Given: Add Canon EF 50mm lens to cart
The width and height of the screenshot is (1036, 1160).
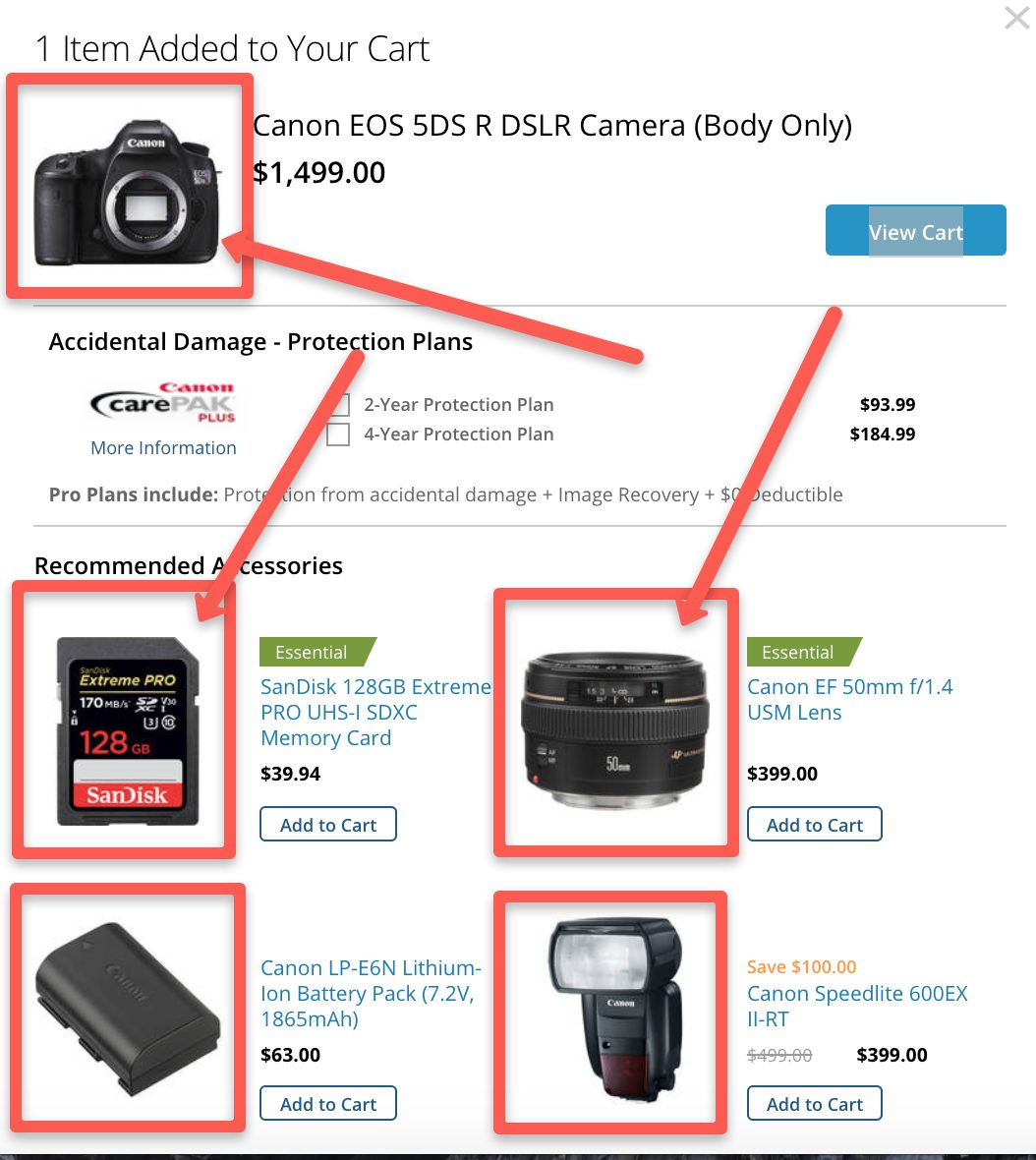Looking at the screenshot, I should point(814,824).
